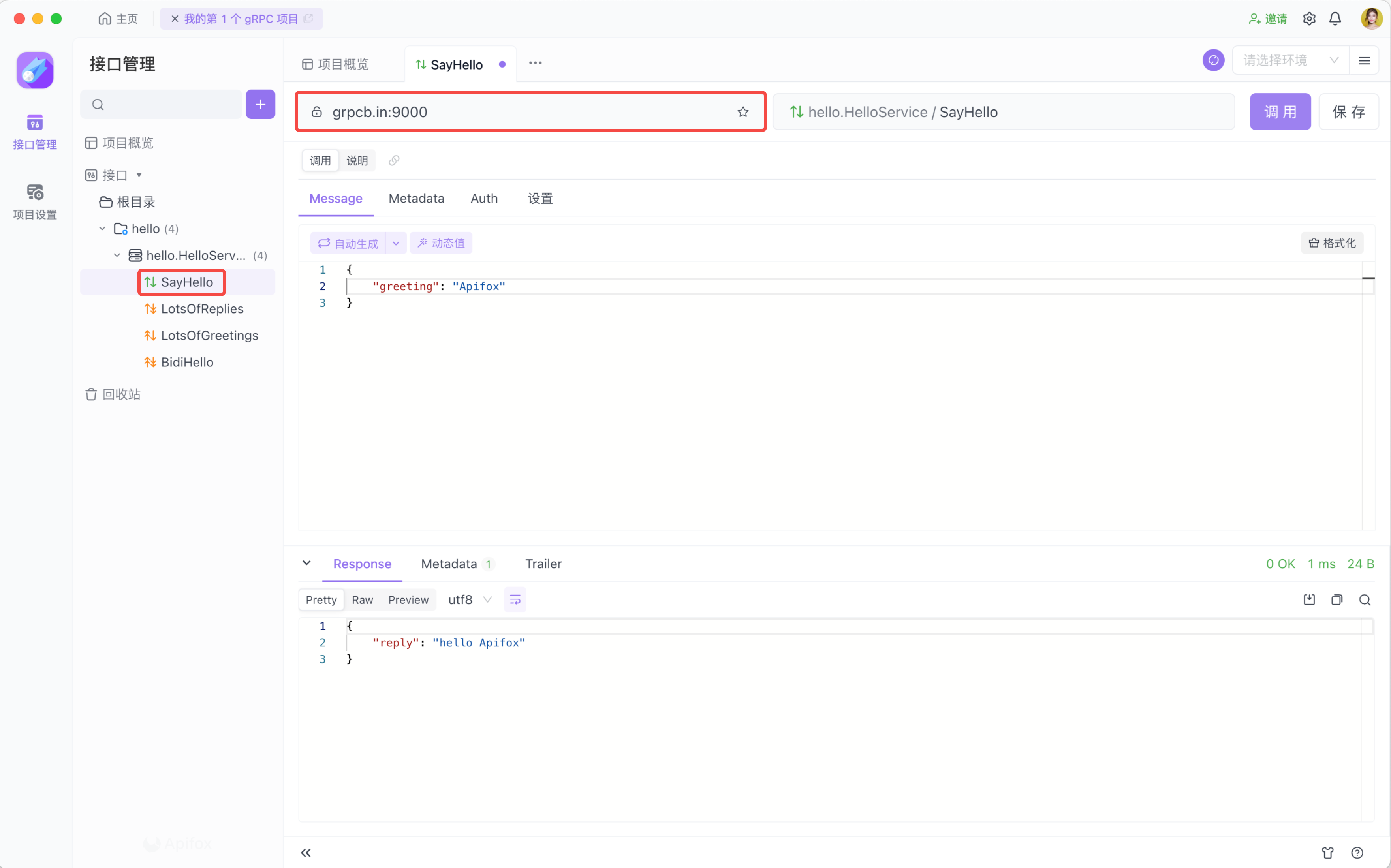Screen dimensions: 1391x868
Task: Open the notification bell
Action: click(x=1335, y=19)
